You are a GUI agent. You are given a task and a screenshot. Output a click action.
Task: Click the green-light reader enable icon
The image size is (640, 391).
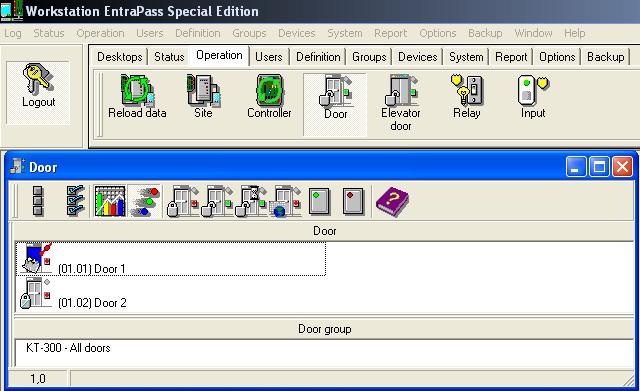[319, 201]
